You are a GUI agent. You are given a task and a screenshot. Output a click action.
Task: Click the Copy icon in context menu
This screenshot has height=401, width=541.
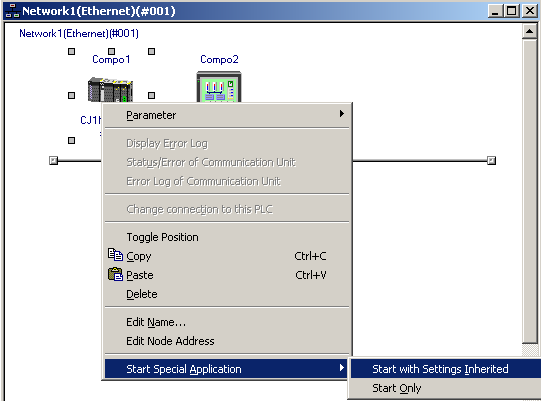pyautogui.click(x=115, y=255)
